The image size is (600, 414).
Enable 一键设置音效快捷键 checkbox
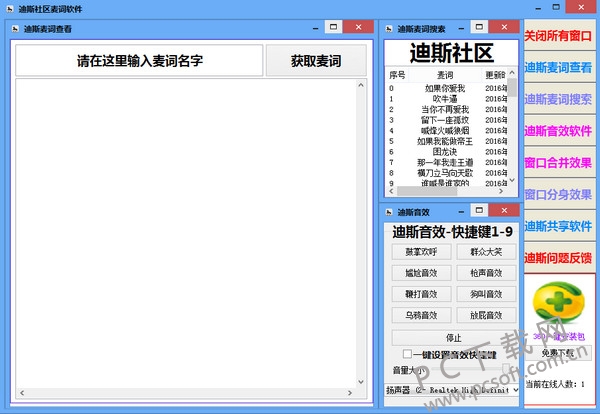[x=407, y=354]
